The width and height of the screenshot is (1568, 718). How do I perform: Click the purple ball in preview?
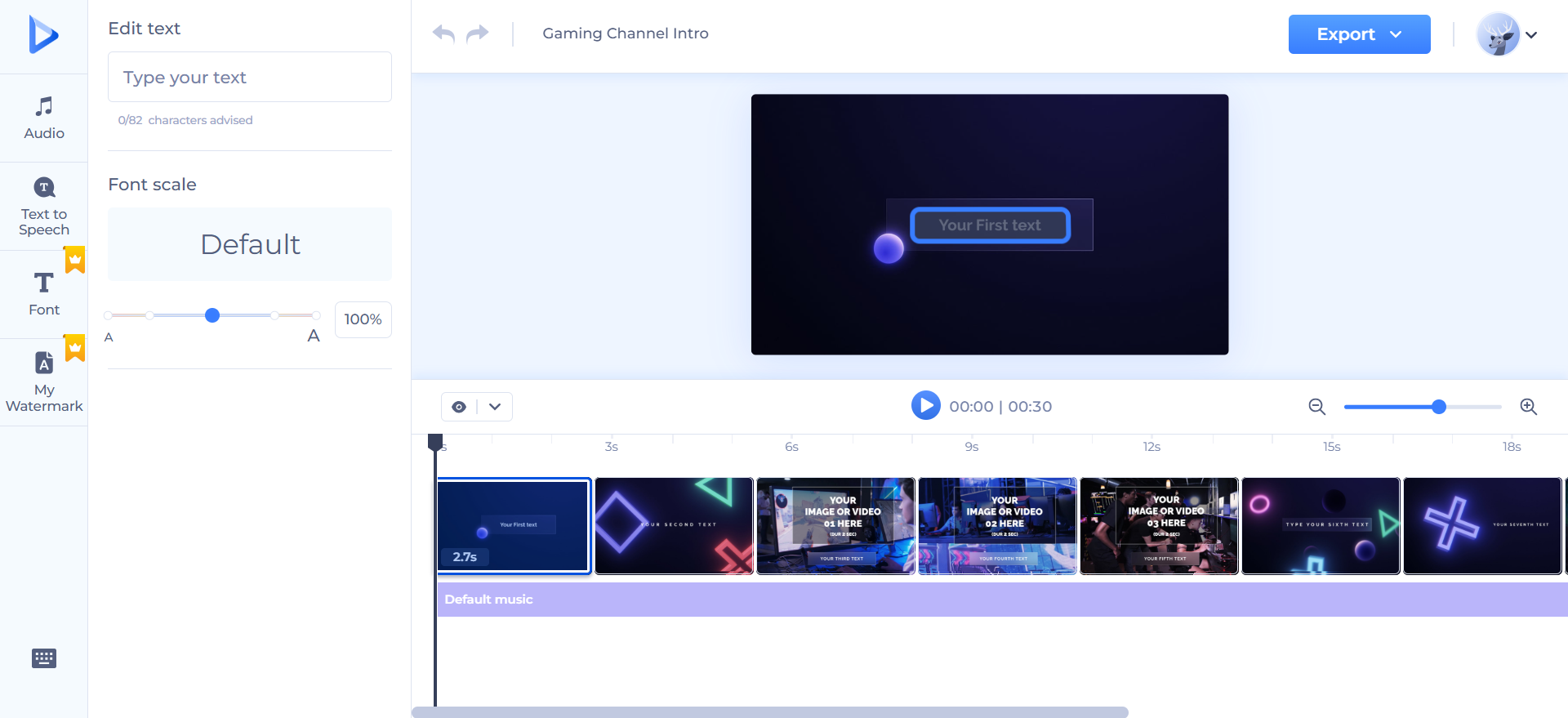click(x=889, y=248)
